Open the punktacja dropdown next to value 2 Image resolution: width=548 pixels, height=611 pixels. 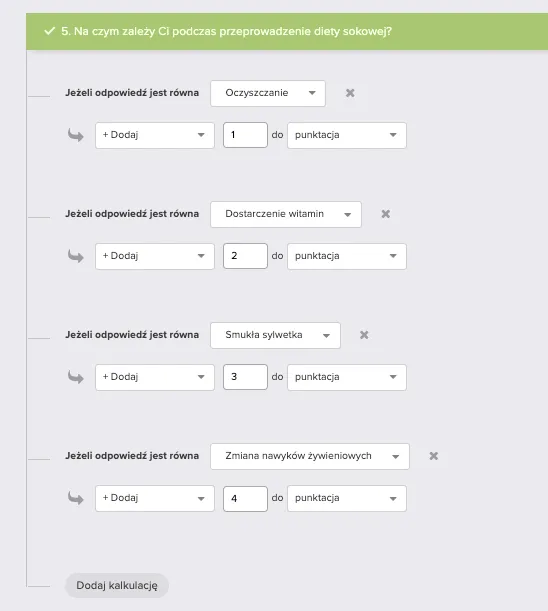(347, 256)
